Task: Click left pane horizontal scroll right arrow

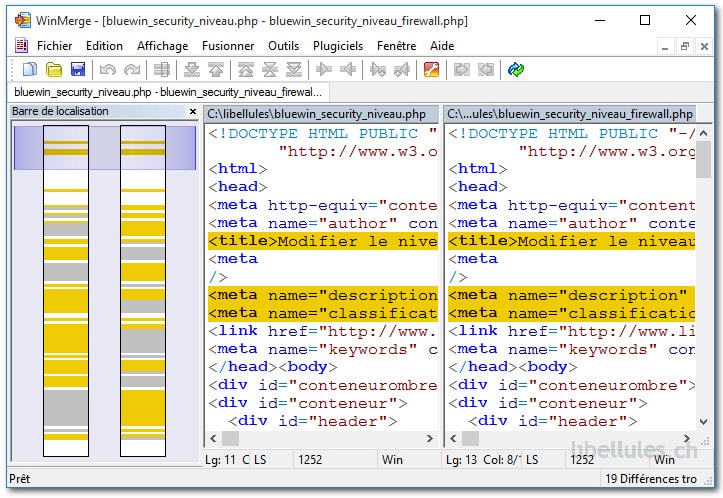Action: click(x=430, y=439)
